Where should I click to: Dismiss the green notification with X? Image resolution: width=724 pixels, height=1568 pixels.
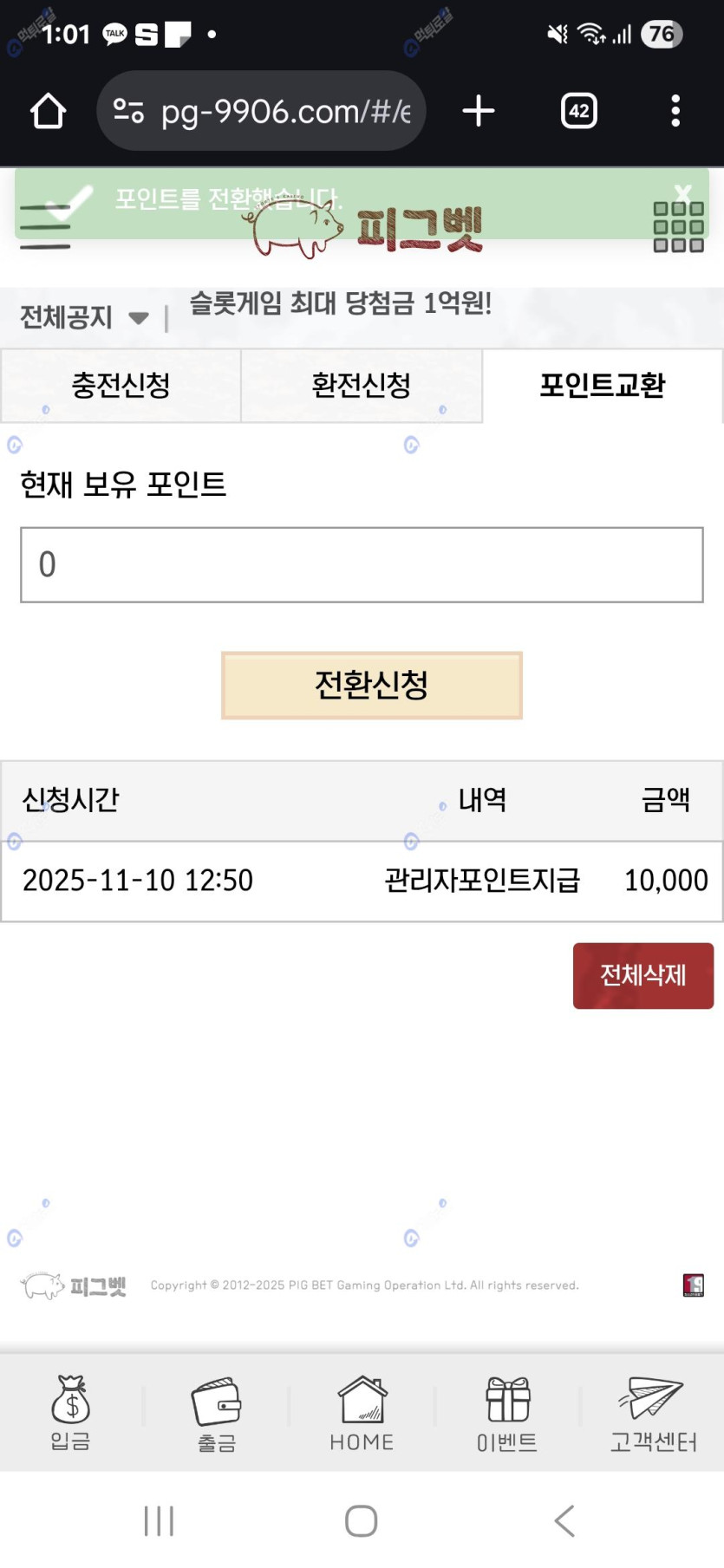tap(683, 192)
